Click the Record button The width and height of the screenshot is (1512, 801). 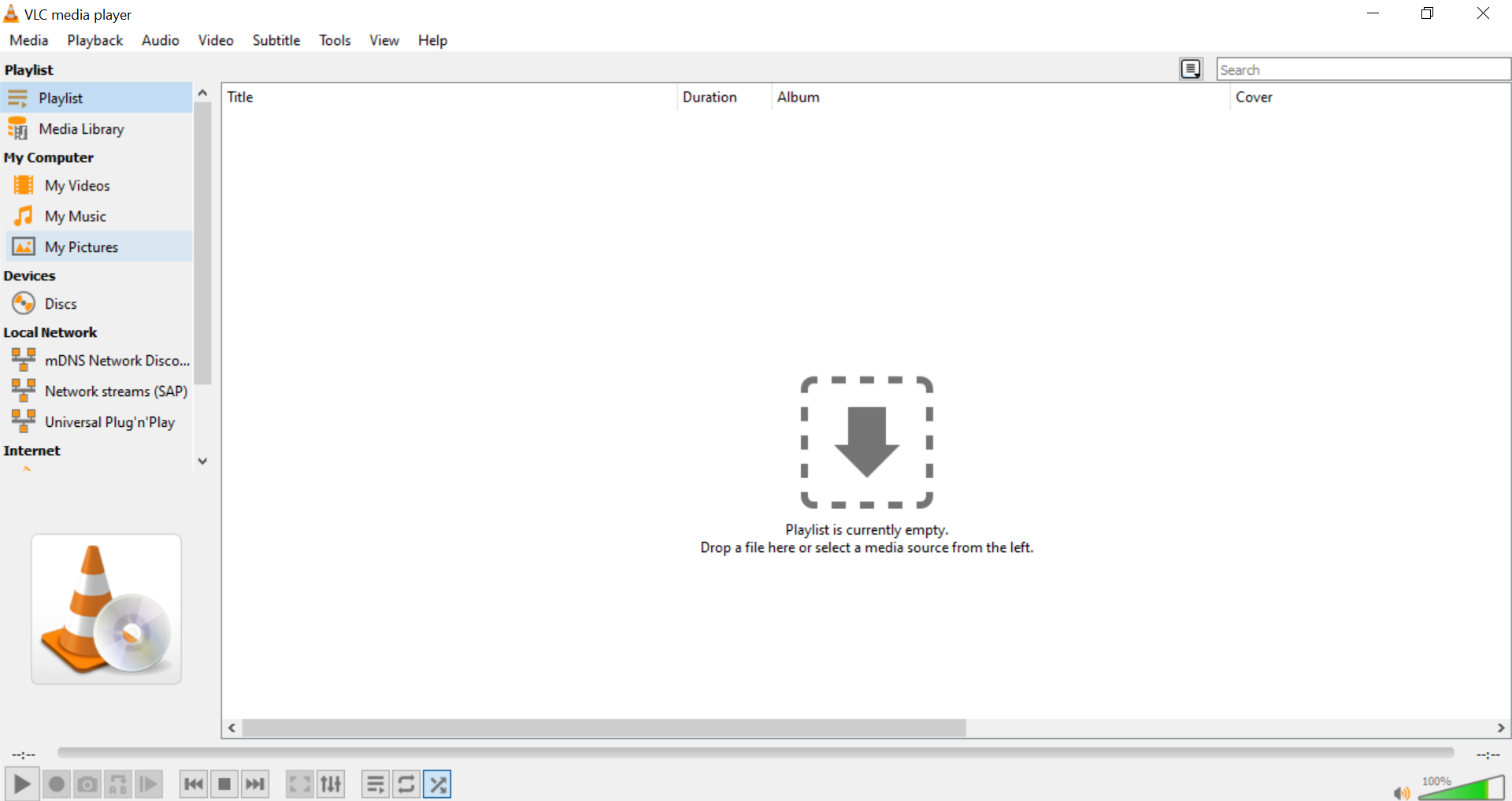[x=57, y=784]
